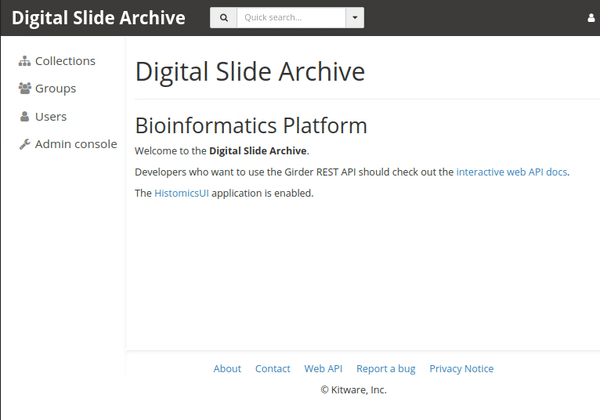Open the About footer link
Image resolution: width=600 pixels, height=420 pixels.
pyautogui.click(x=227, y=369)
